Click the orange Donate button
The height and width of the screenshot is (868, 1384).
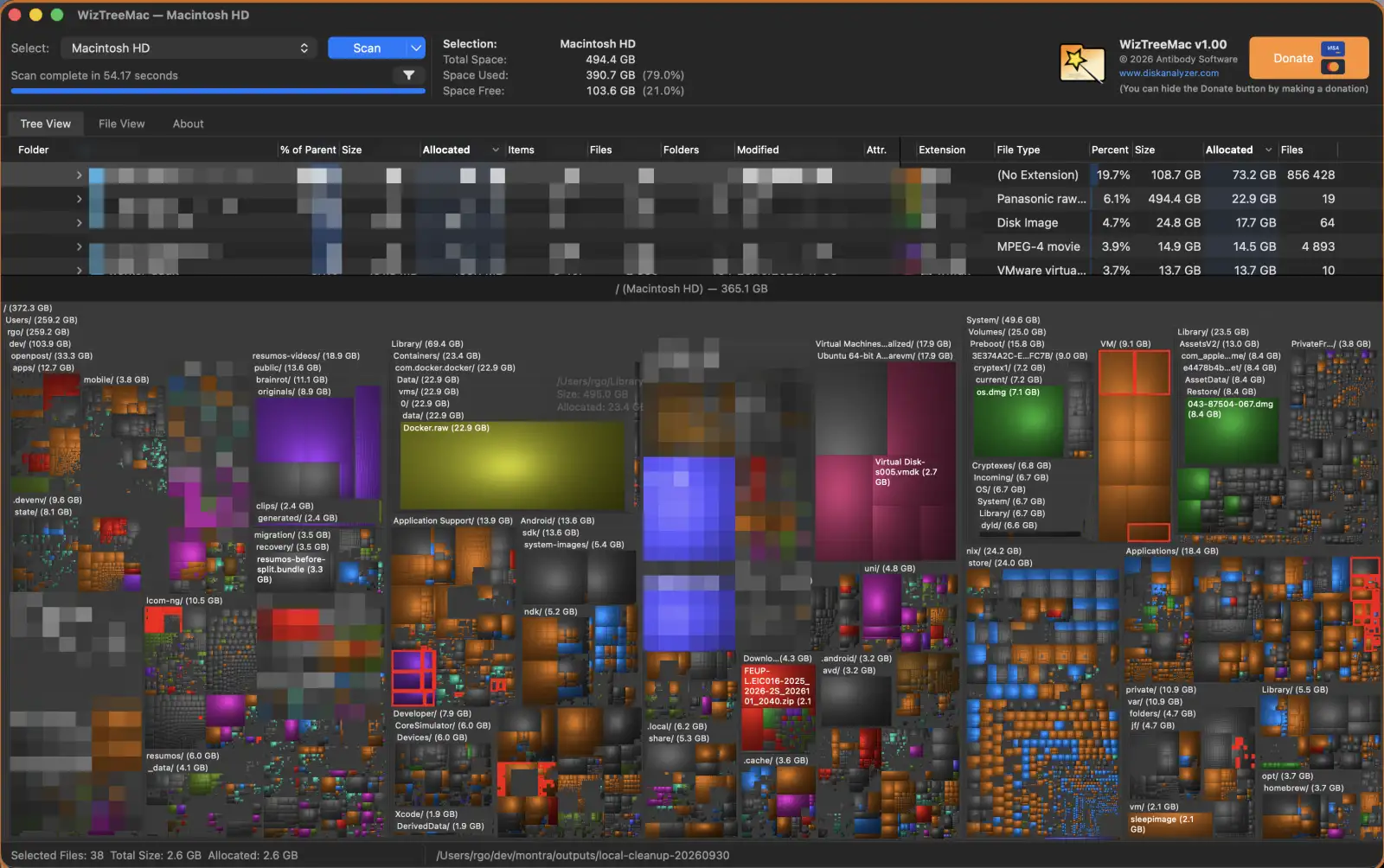1309,58
